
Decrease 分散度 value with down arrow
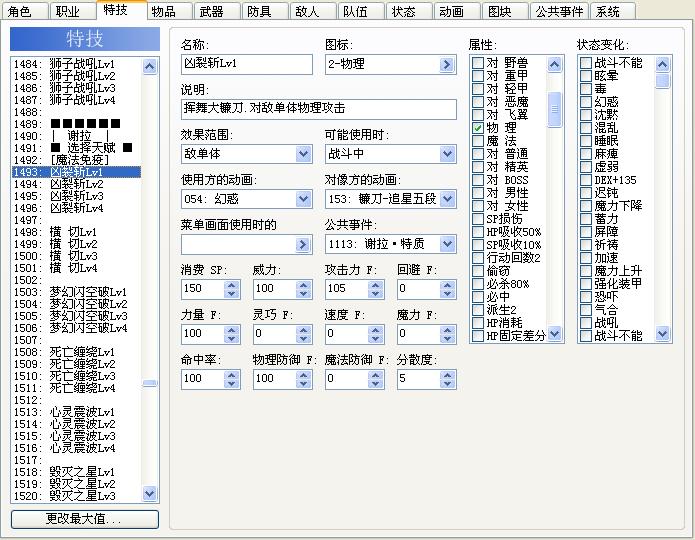pyautogui.click(x=448, y=384)
